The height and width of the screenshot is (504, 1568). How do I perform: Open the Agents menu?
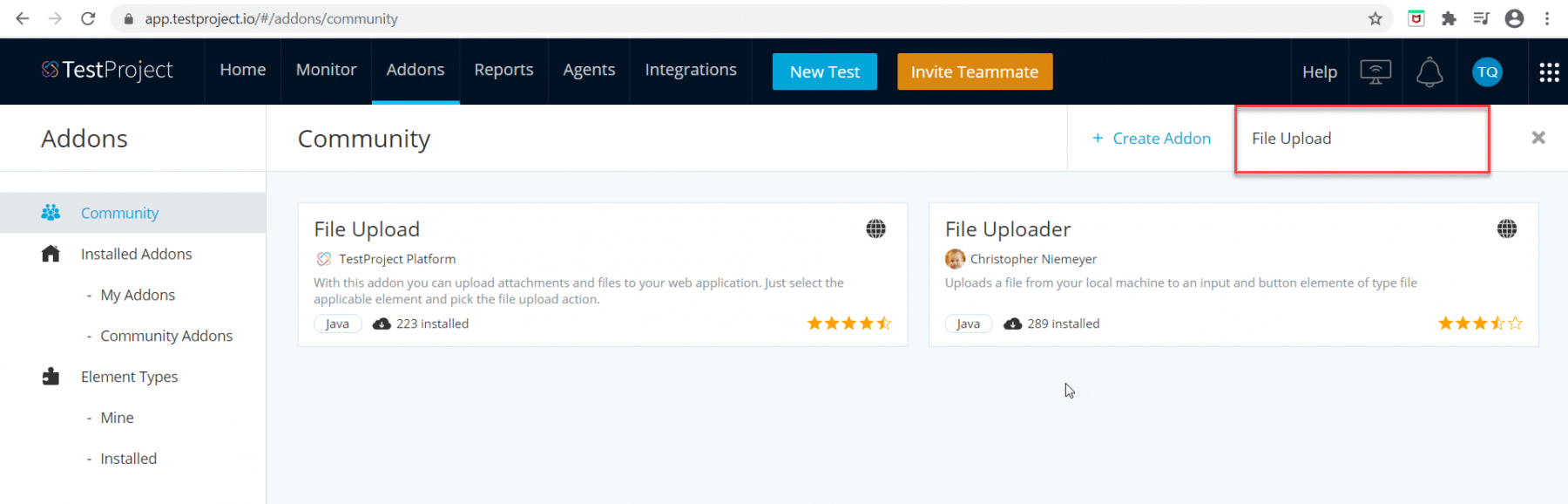click(589, 70)
